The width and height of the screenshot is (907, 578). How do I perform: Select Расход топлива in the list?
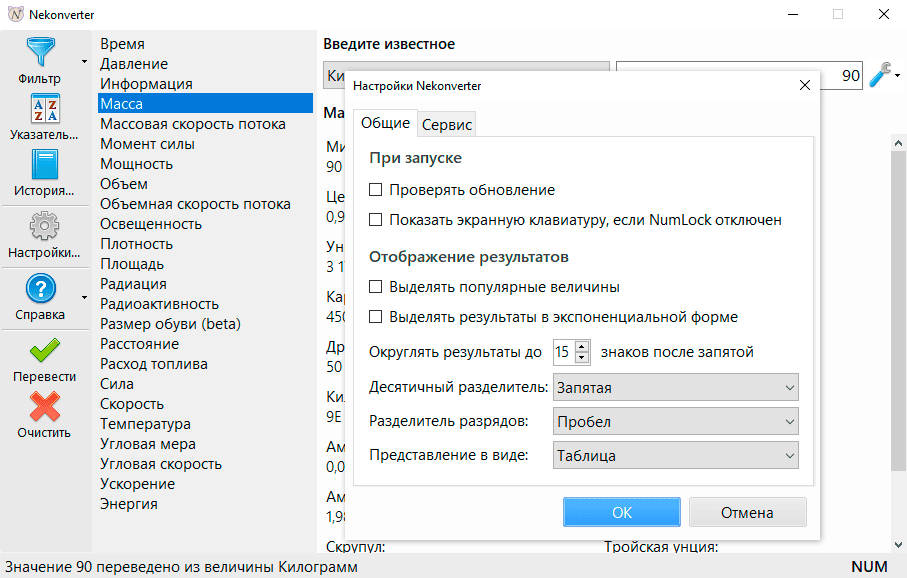pos(153,364)
